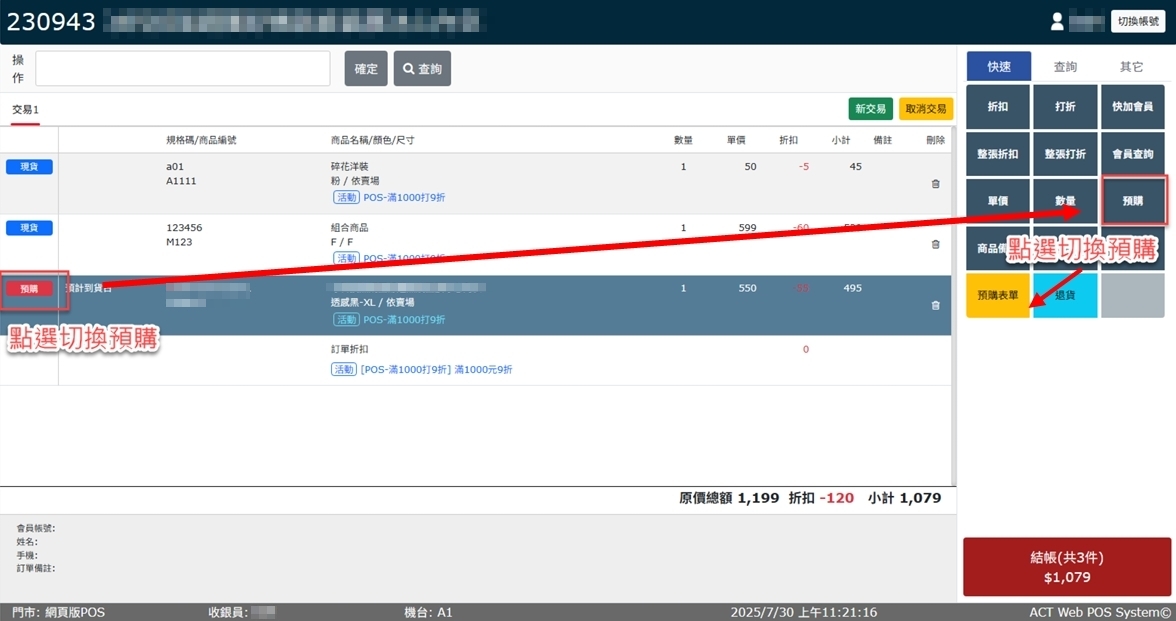Click the 活動 tag on 碎花洋裝 row
The width and height of the screenshot is (1176, 621).
[345, 198]
